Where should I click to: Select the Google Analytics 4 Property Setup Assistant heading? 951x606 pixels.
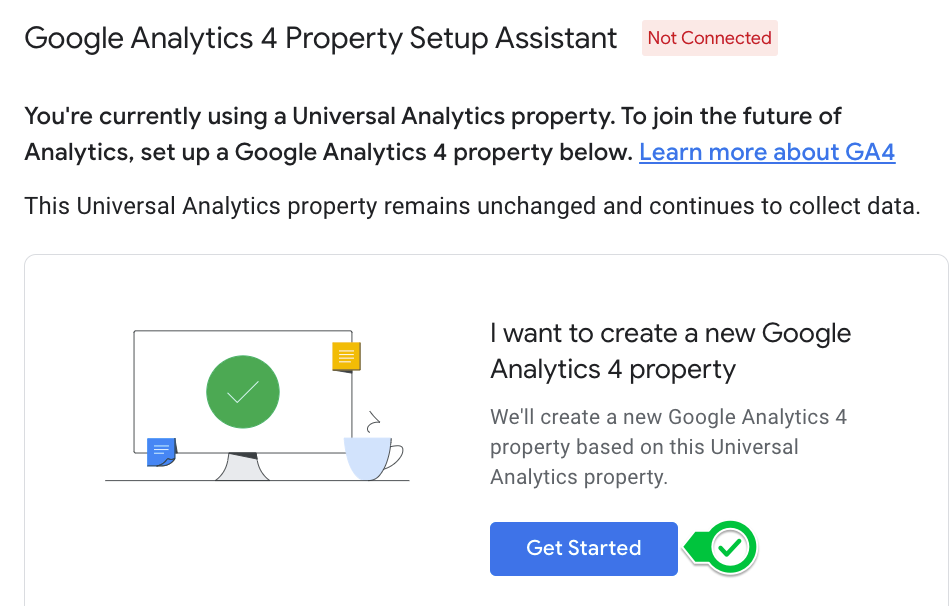pyautogui.click(x=320, y=38)
